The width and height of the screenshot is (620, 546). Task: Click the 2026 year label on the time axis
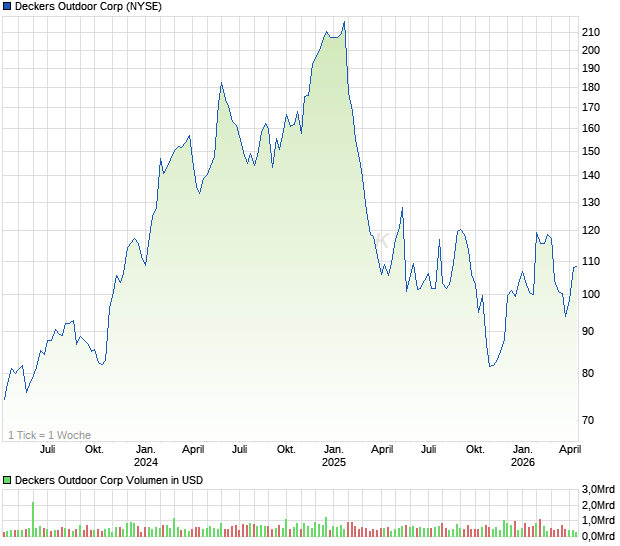pyautogui.click(x=523, y=462)
